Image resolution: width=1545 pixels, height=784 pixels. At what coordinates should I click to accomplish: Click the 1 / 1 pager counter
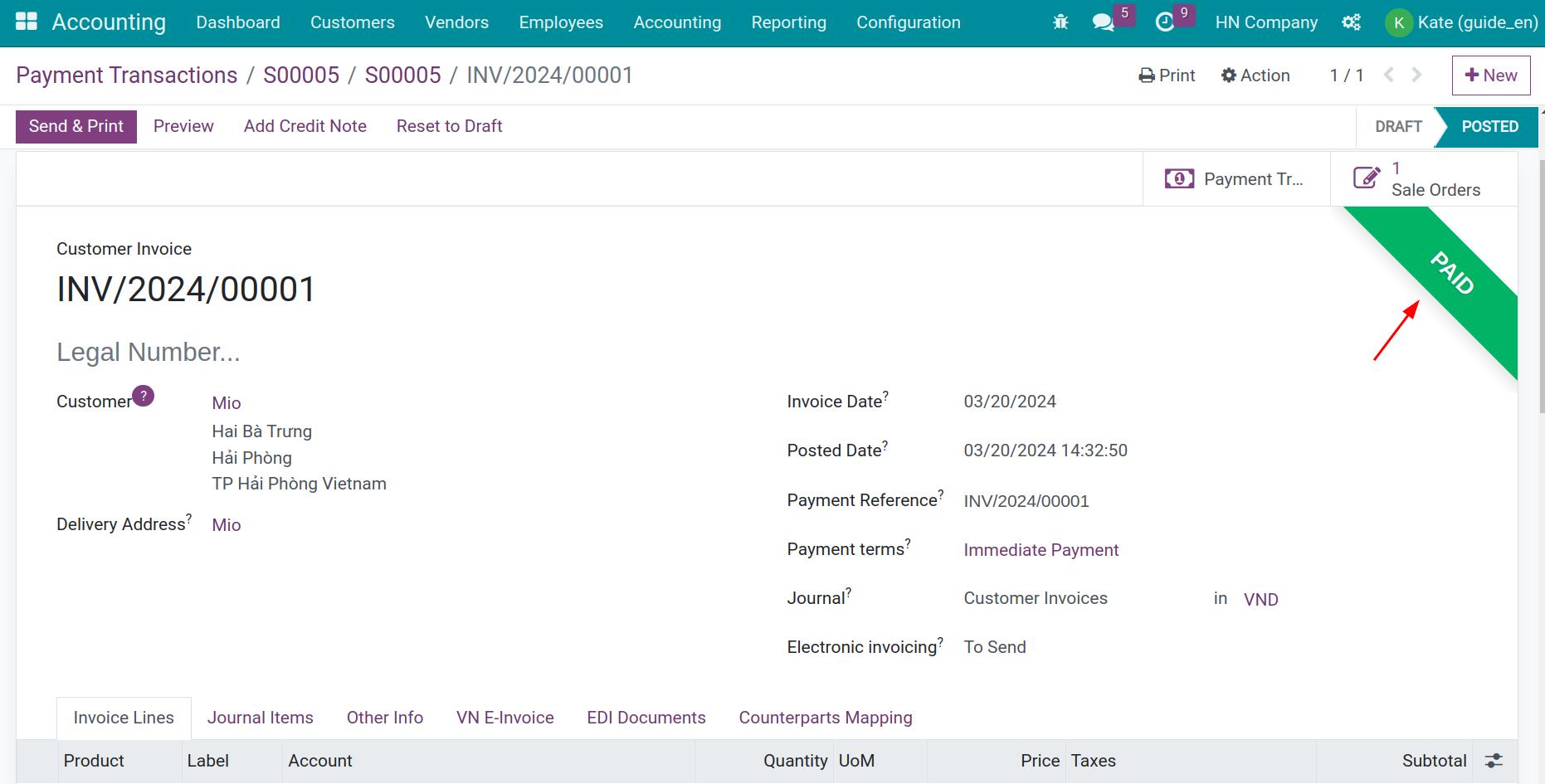point(1347,75)
